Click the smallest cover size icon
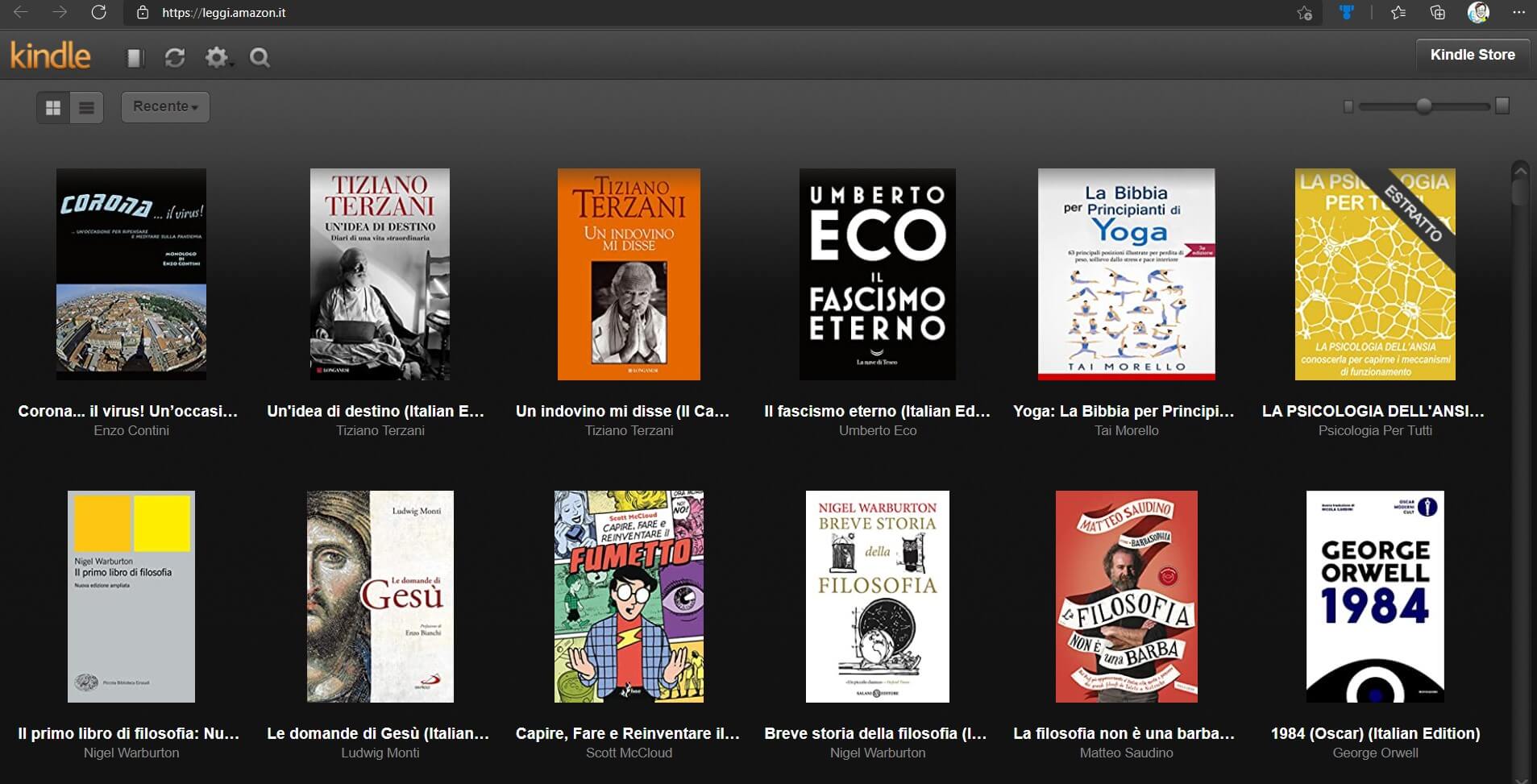Screen dimensions: 1537x784 pos(1348,106)
